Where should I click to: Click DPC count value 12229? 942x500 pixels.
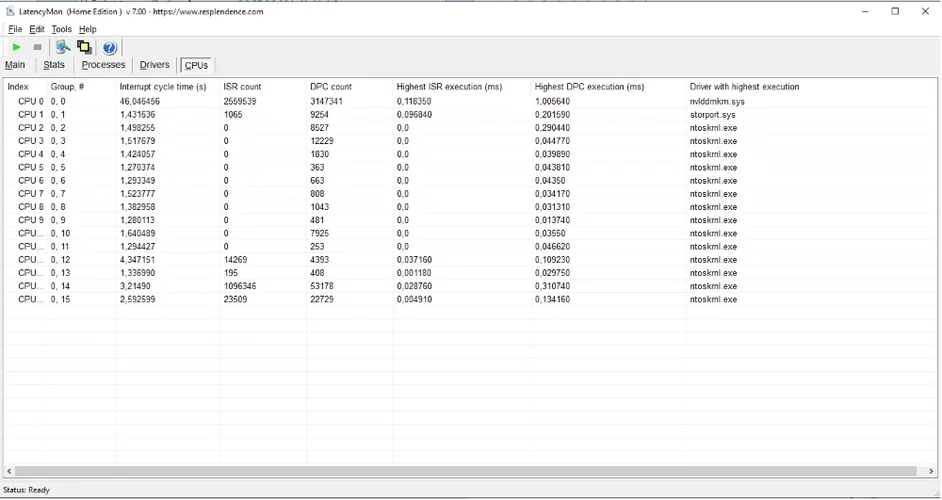pos(322,141)
